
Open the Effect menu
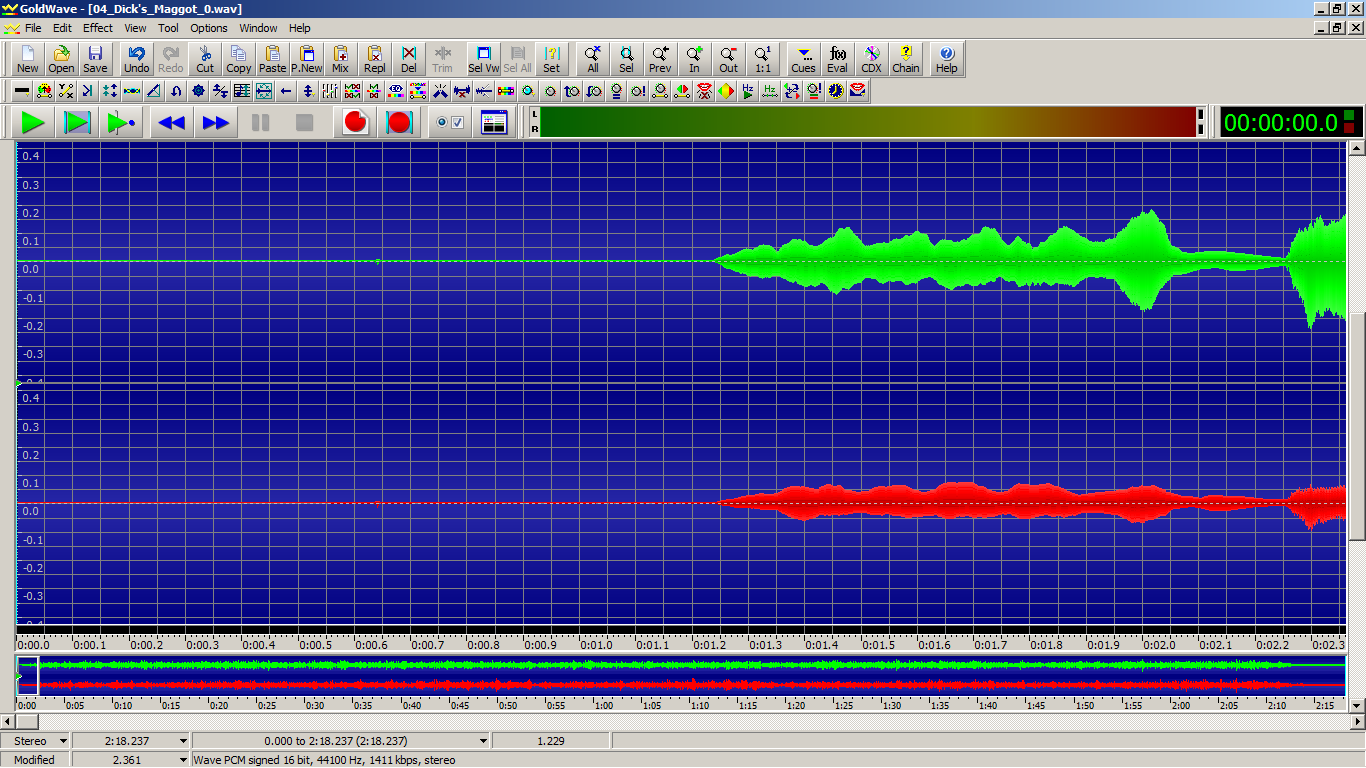98,28
